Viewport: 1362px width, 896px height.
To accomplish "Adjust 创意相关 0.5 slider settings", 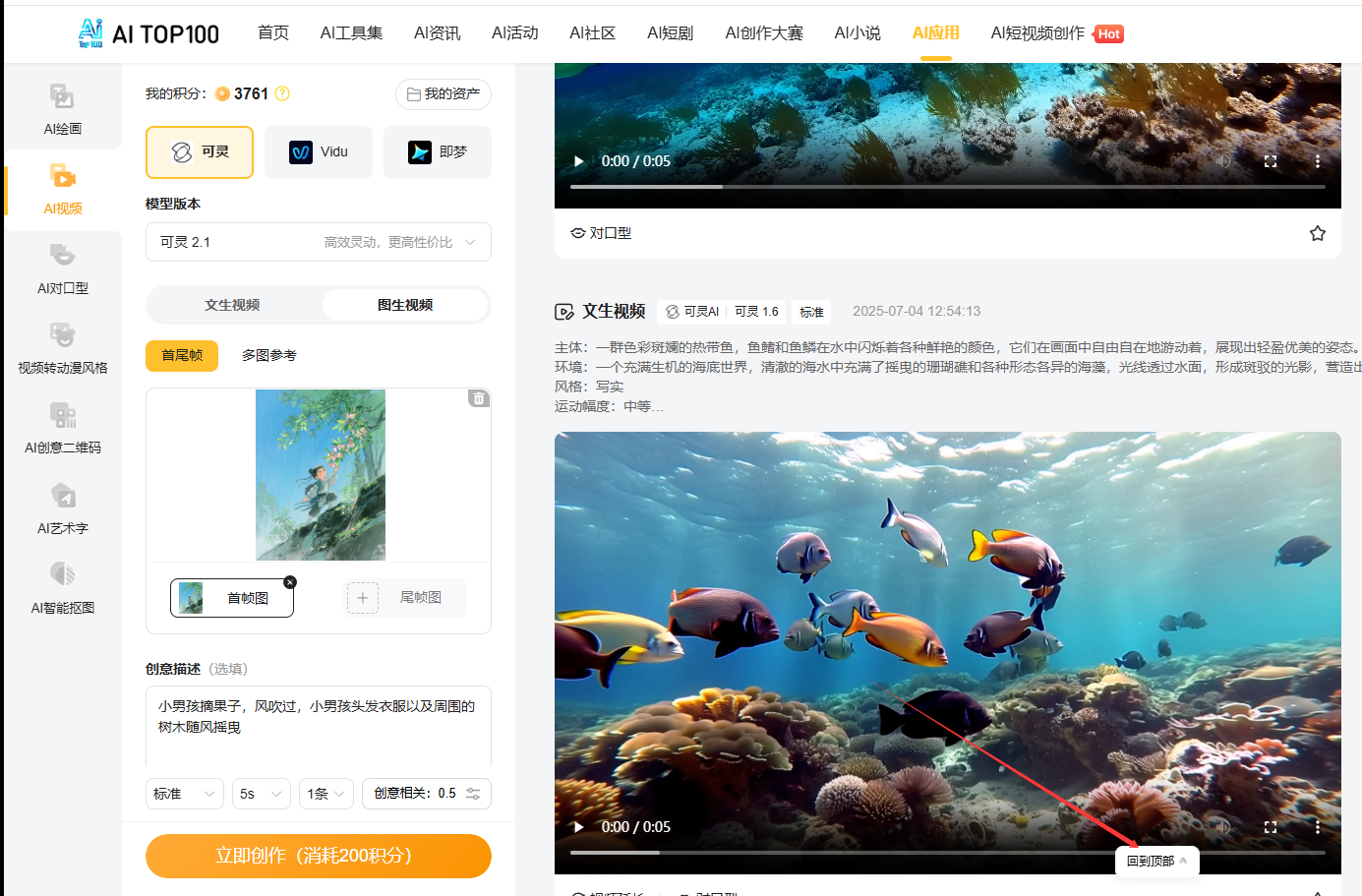I will 427,794.
